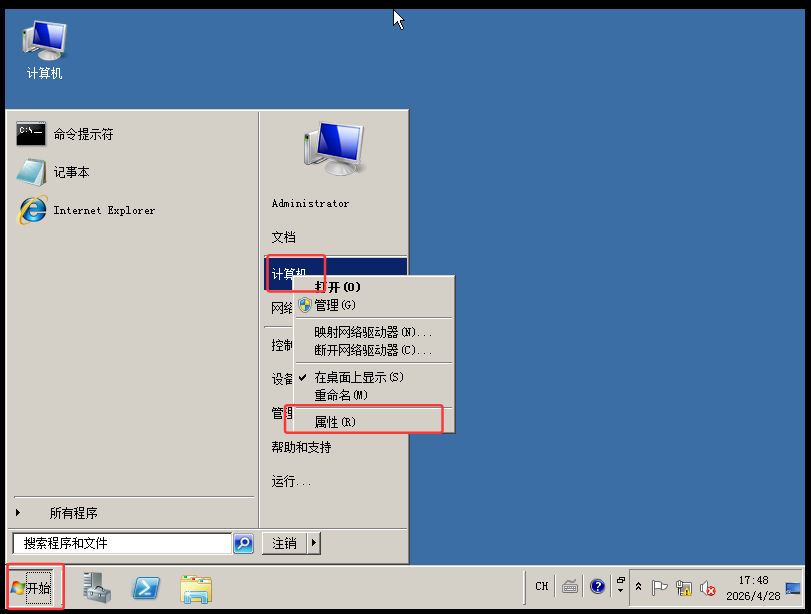Open Windows Explorer from the taskbar
This screenshot has width=811, height=614.
pyautogui.click(x=196, y=589)
